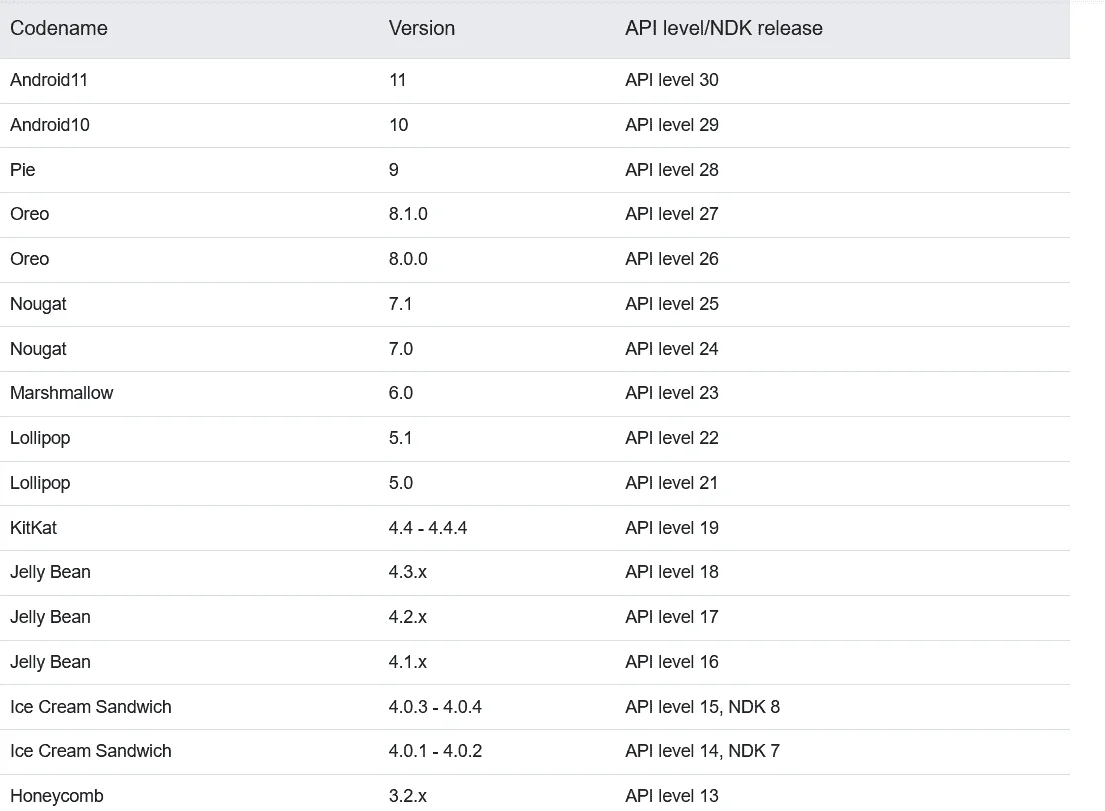Click version 11 cell
Viewport: 1105px width, 811px height.
tap(397, 80)
